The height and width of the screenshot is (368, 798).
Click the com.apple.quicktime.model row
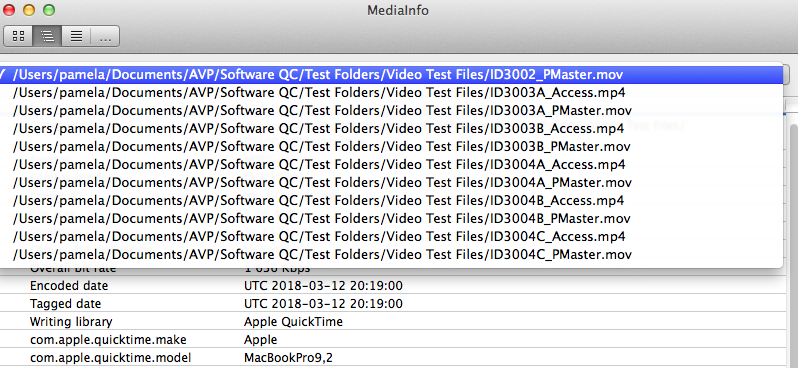[x=393, y=358]
